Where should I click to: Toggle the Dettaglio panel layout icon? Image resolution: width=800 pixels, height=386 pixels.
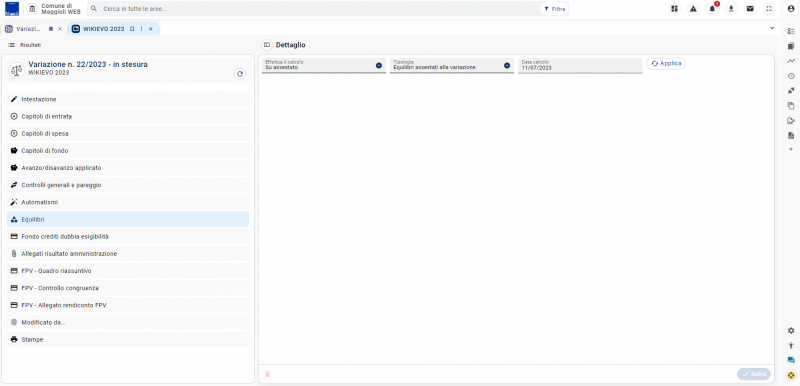coord(266,45)
